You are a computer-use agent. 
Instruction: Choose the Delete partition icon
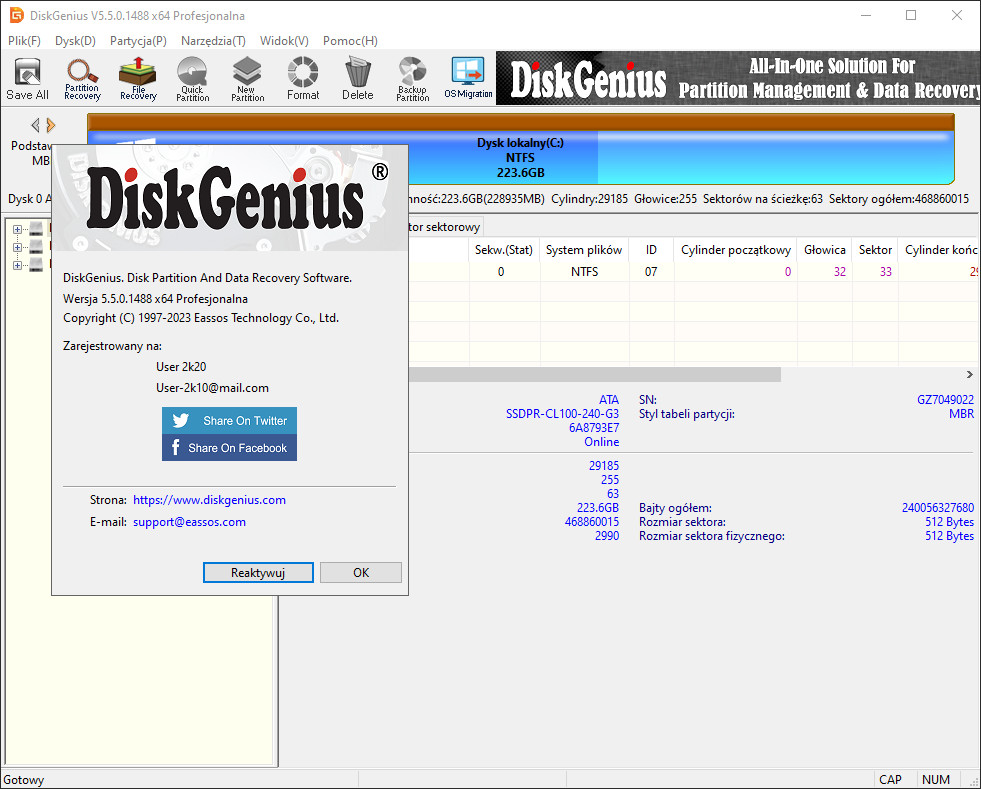[x=358, y=79]
